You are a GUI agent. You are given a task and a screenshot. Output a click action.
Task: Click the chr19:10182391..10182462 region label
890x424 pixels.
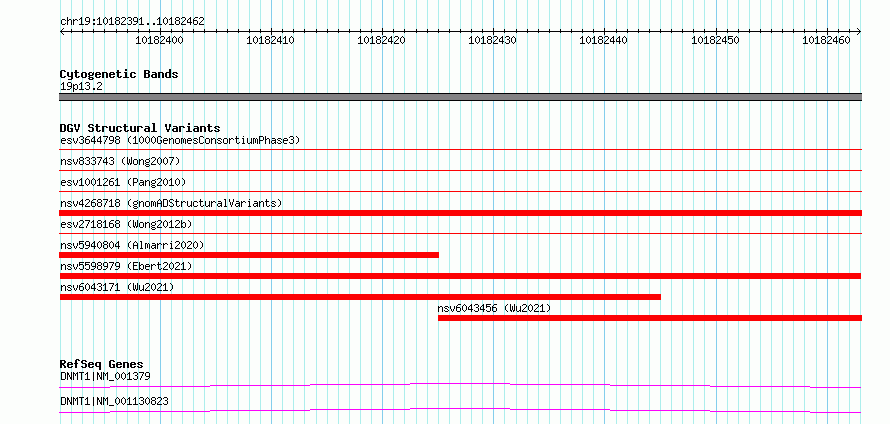click(x=132, y=22)
